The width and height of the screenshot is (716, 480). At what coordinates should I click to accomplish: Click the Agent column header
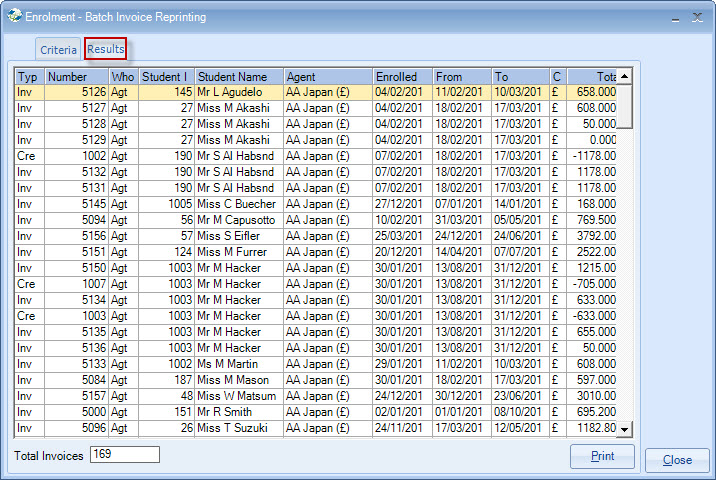pyautogui.click(x=327, y=76)
